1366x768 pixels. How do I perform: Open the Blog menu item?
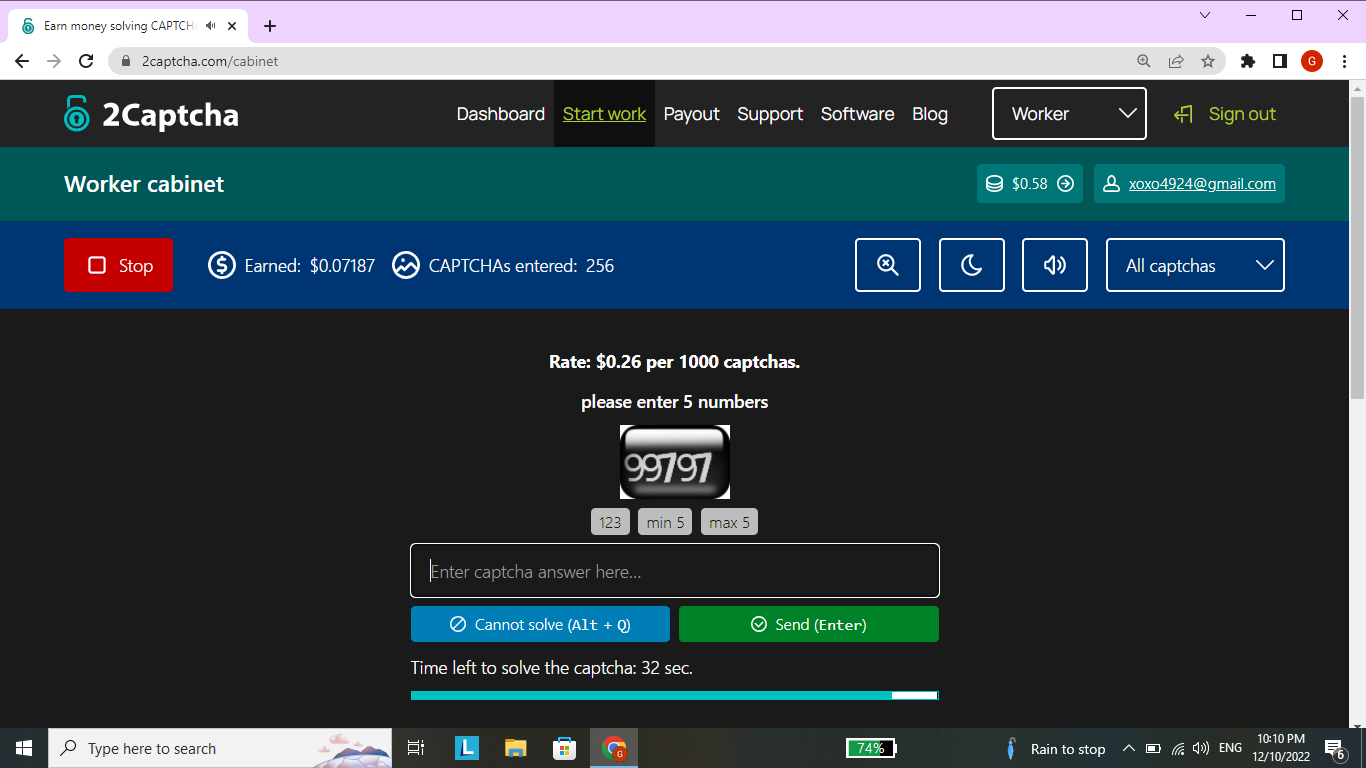tap(930, 114)
